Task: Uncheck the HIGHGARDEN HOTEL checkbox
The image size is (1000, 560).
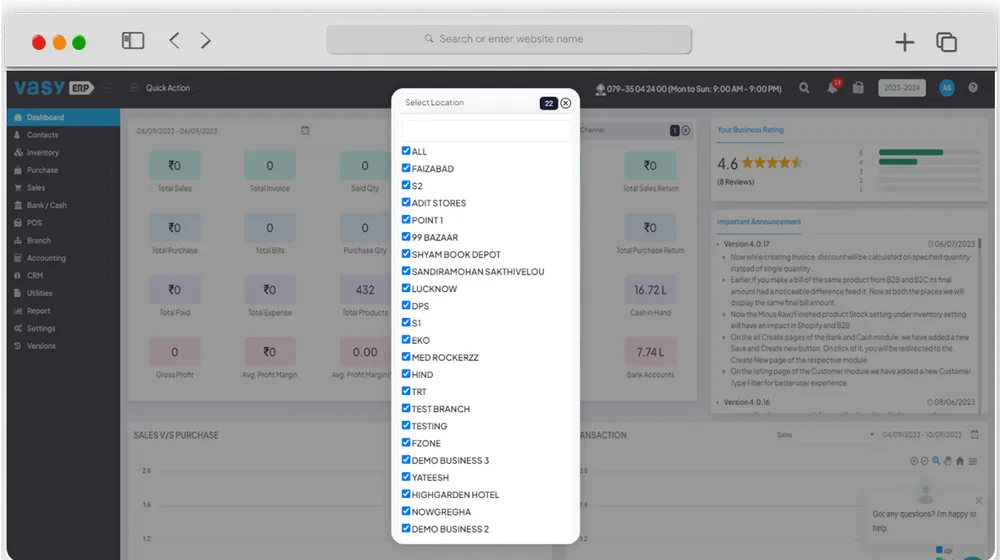Action: click(406, 494)
